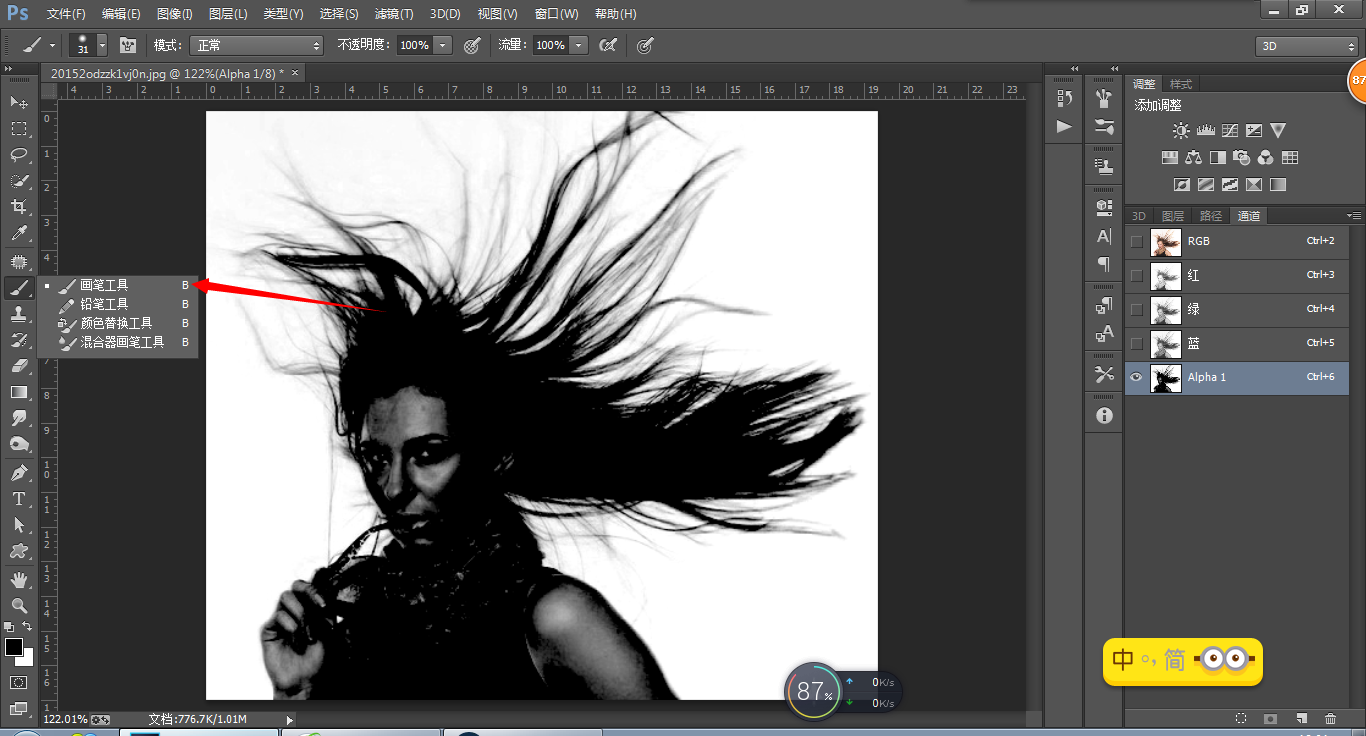Open the tool preset picker arrow
This screenshot has width=1366, height=736.
pos(53,45)
